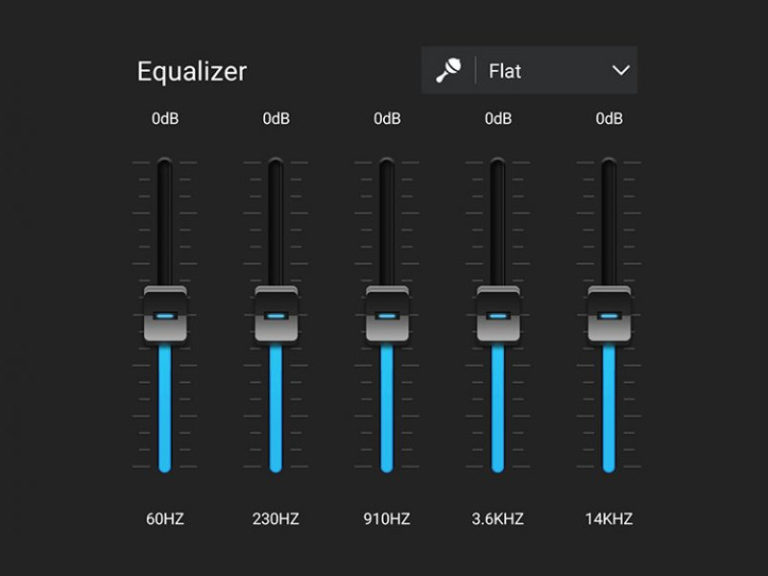Select the 0dB readout above the 910HZ slider
The image size is (768, 576).
pos(387,119)
